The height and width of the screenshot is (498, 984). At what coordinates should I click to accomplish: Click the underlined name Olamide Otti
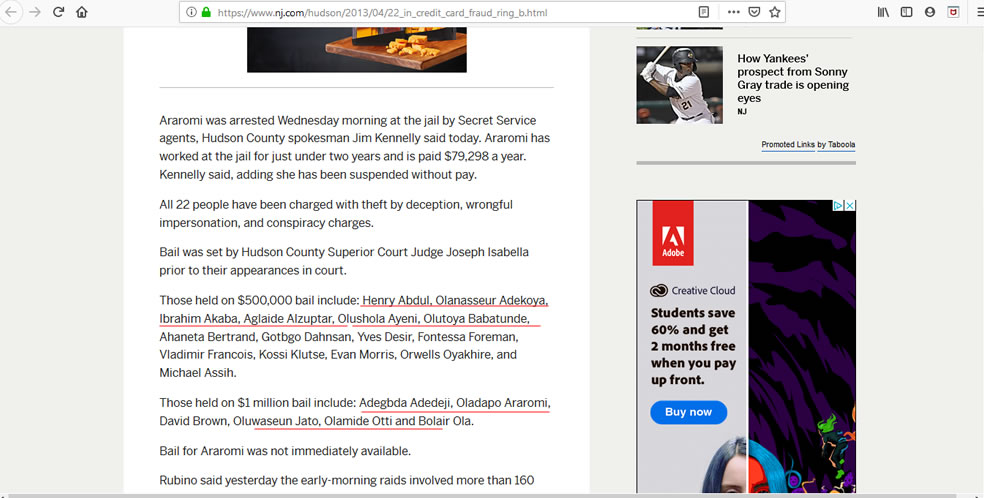click(x=358, y=421)
